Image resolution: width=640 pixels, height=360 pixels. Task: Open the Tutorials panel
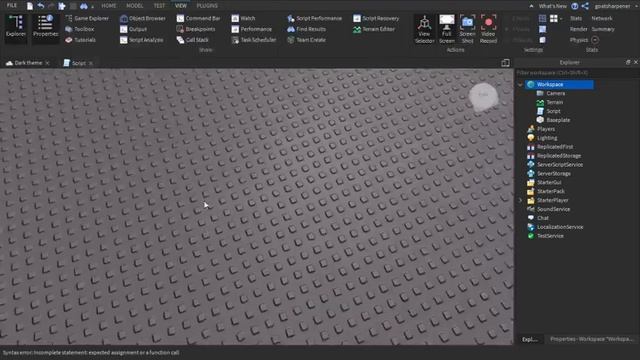point(80,40)
